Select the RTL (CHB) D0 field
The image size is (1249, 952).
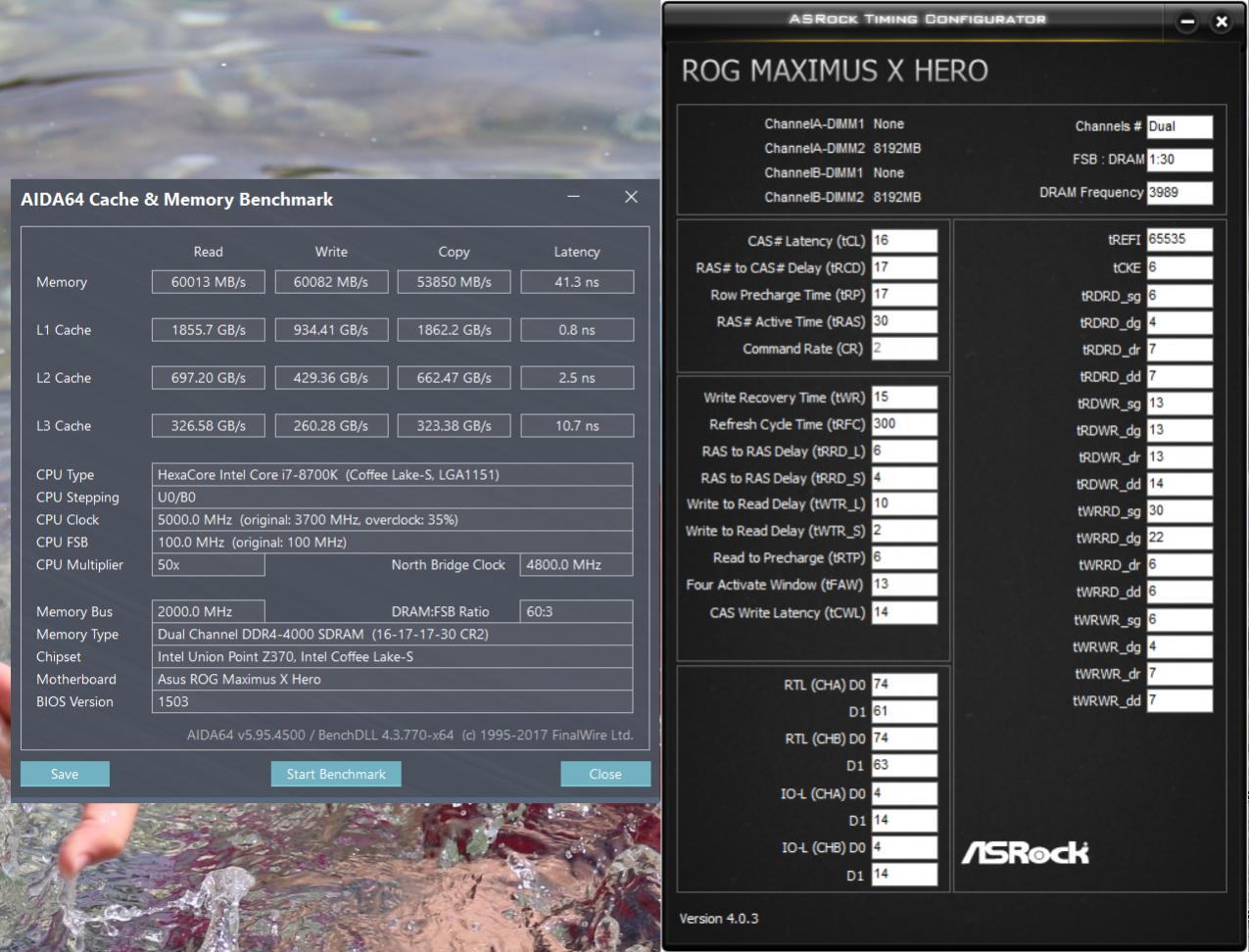coord(904,738)
